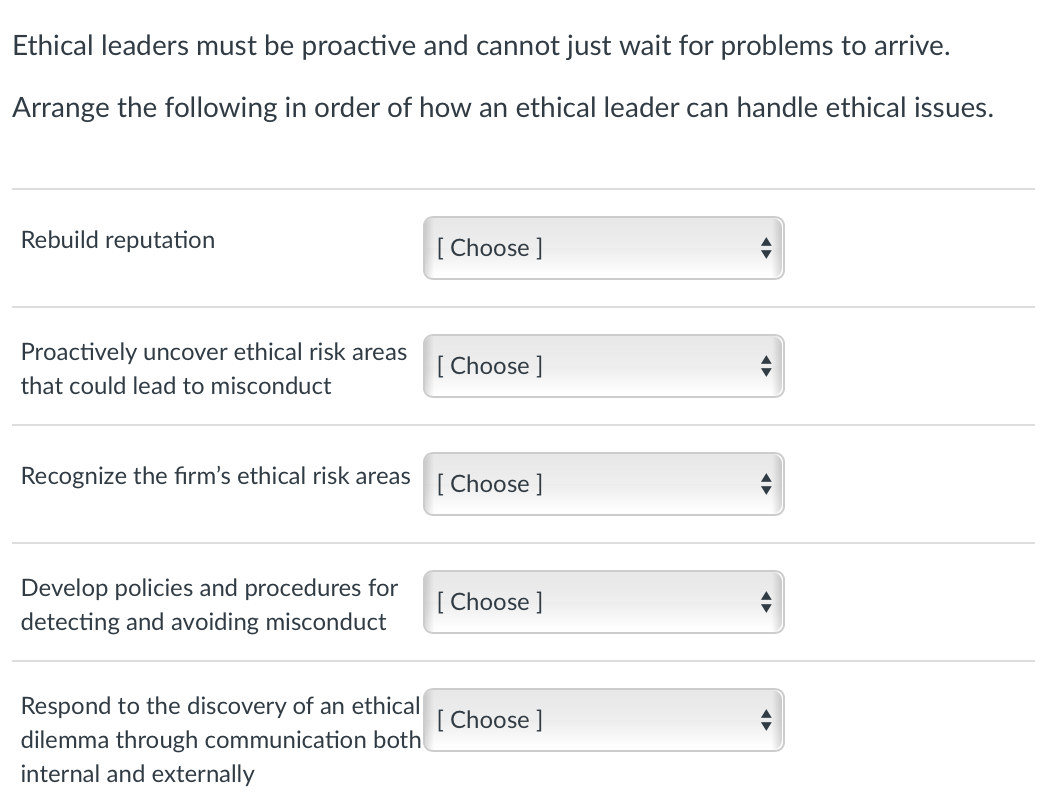This screenshot has height=798, width=1060.
Task: Select the Rebuild reputation label text
Action: click(117, 240)
